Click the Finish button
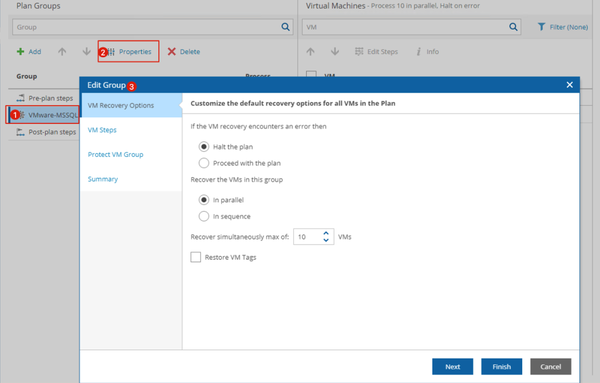Viewport: 600px width, 383px height. tap(502, 367)
